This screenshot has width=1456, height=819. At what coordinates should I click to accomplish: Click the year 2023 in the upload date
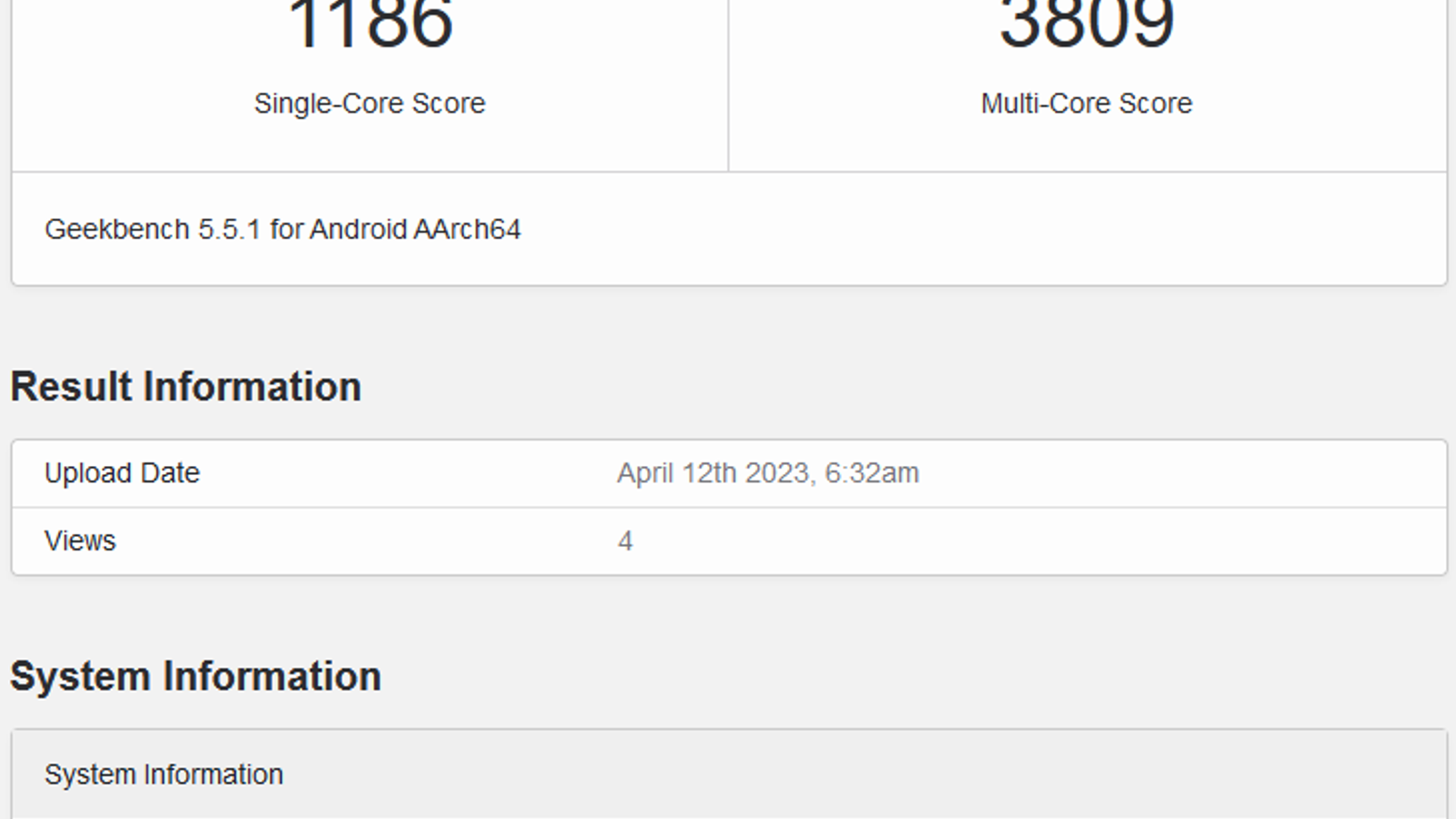click(777, 473)
